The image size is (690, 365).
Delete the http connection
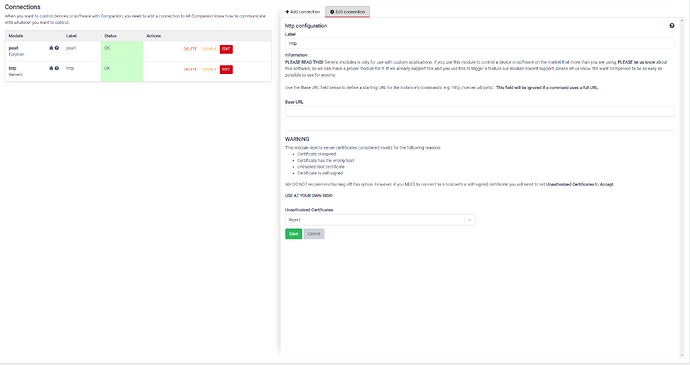[x=190, y=69]
